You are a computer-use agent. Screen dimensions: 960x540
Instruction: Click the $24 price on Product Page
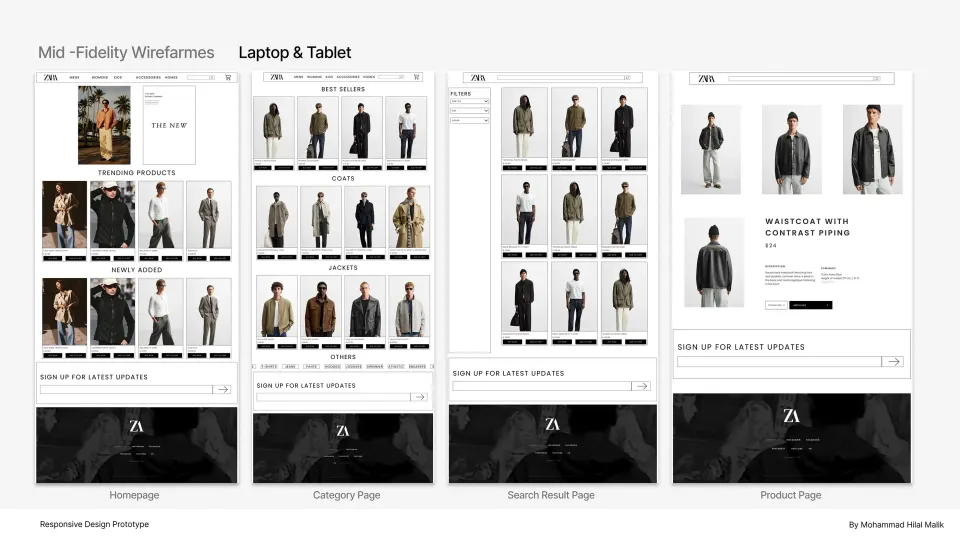[x=771, y=246]
